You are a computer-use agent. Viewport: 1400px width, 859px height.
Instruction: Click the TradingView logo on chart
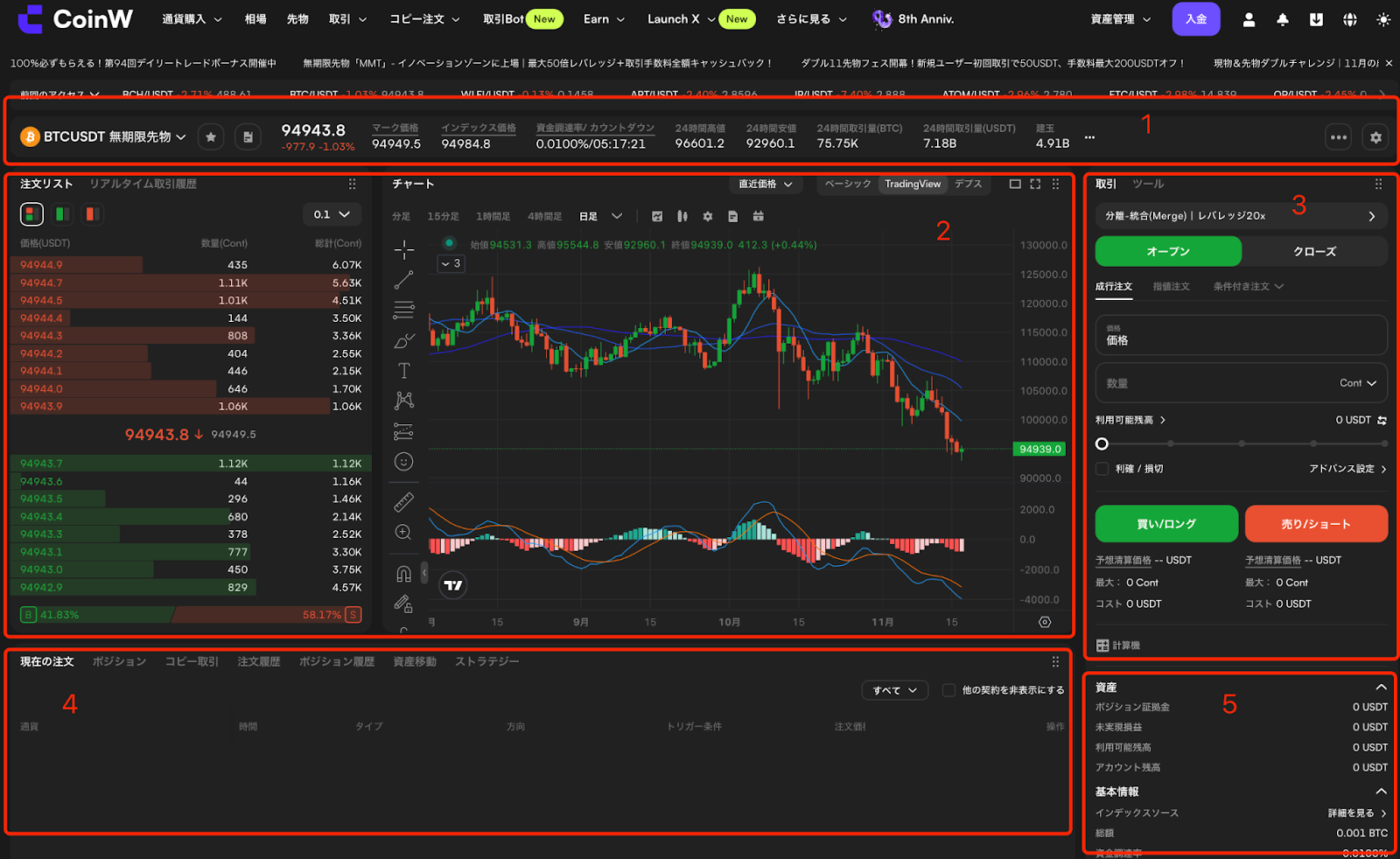point(453,585)
